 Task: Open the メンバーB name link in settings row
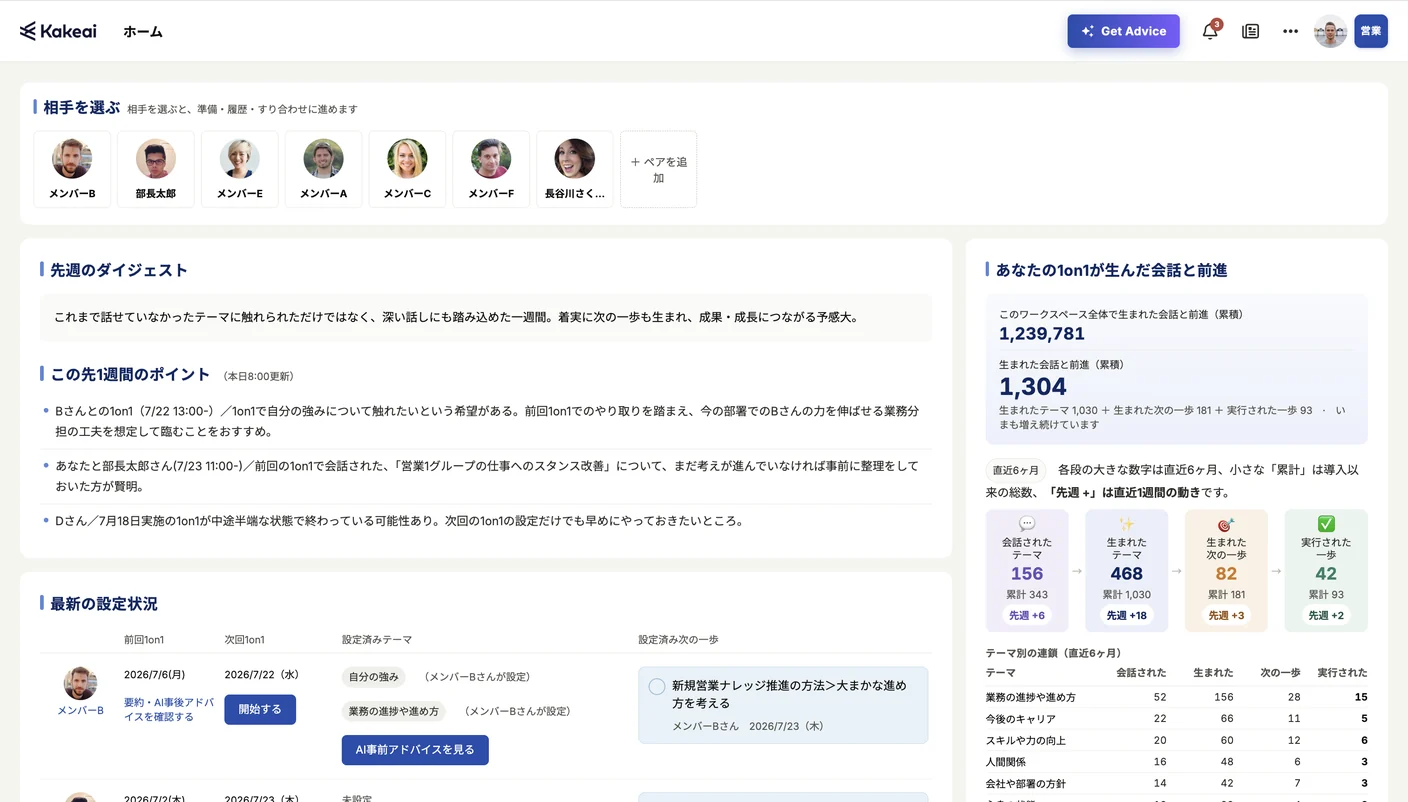pos(80,711)
